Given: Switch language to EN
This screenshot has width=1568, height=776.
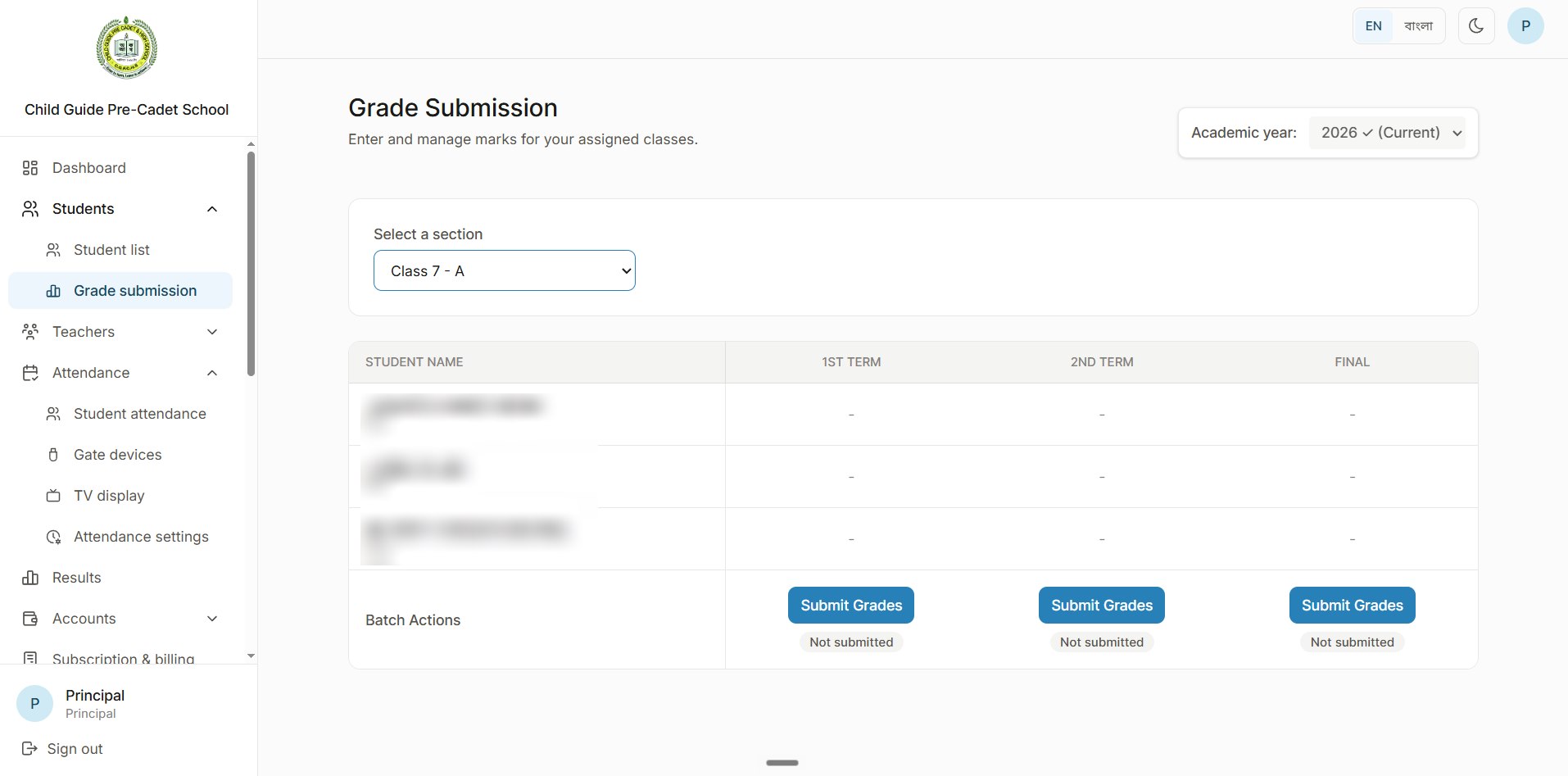Looking at the screenshot, I should pyautogui.click(x=1374, y=26).
